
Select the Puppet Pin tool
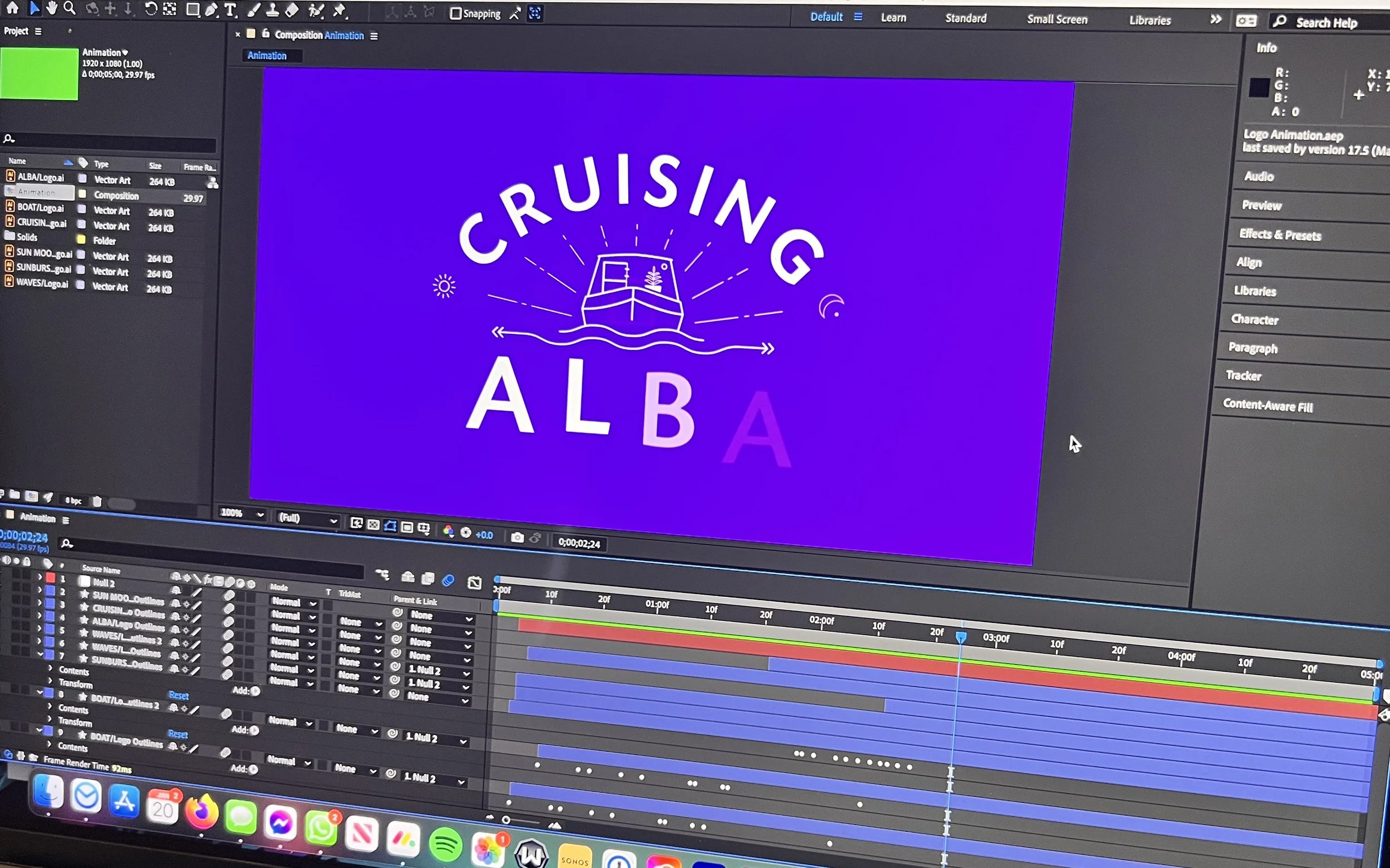click(340, 10)
